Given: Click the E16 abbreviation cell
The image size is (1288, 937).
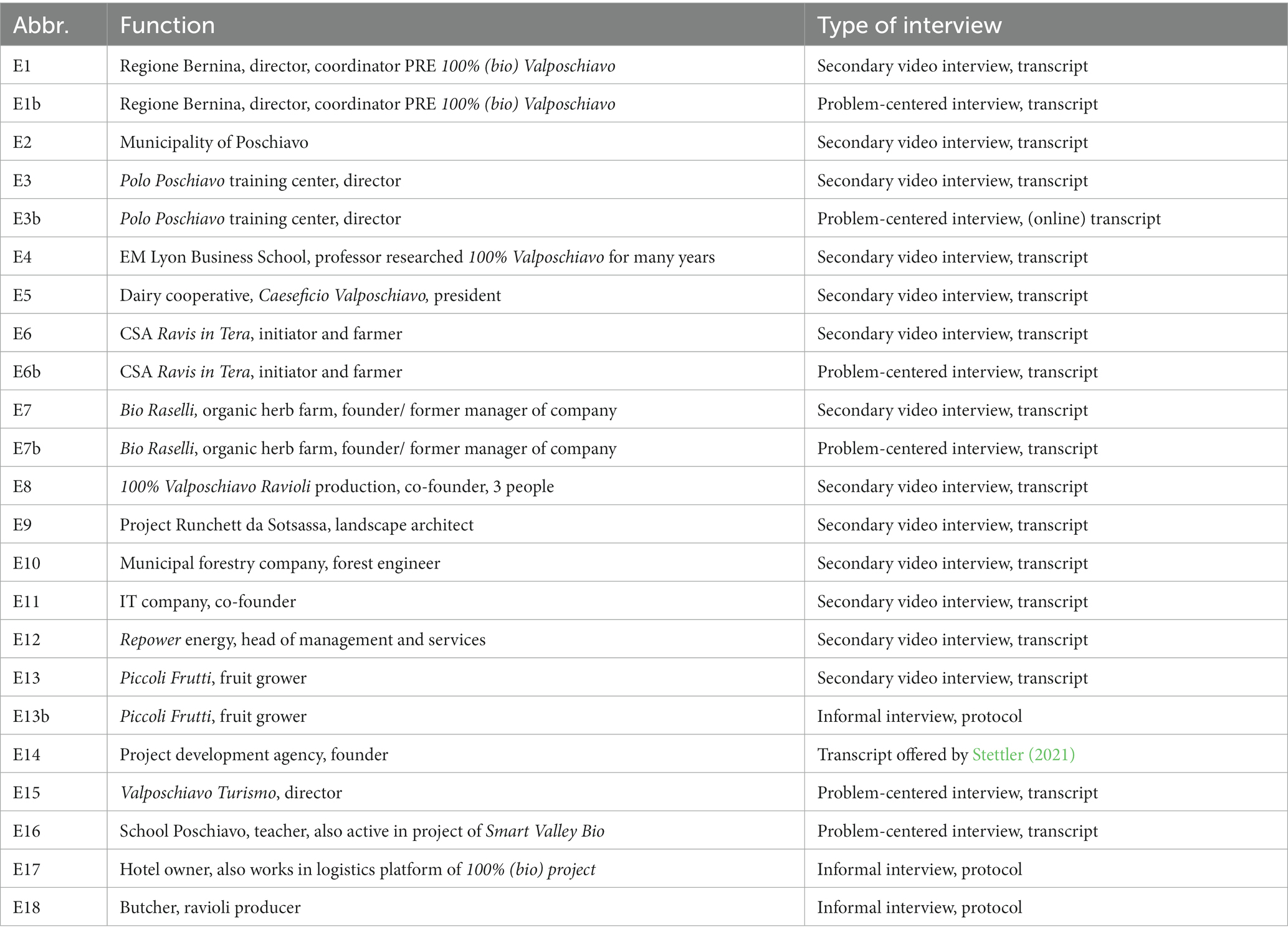Looking at the screenshot, I should [54, 830].
